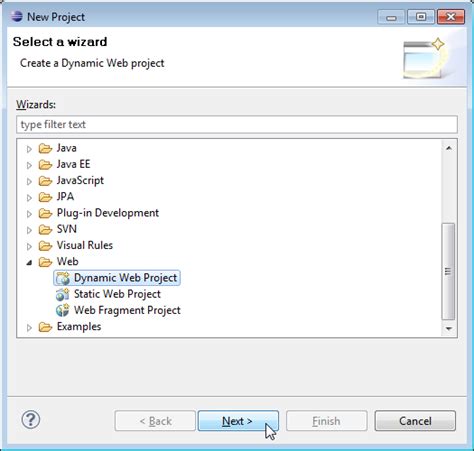Minimize the New Project dialog
Image resolution: width=474 pixels, height=451 pixels.
point(391,17)
